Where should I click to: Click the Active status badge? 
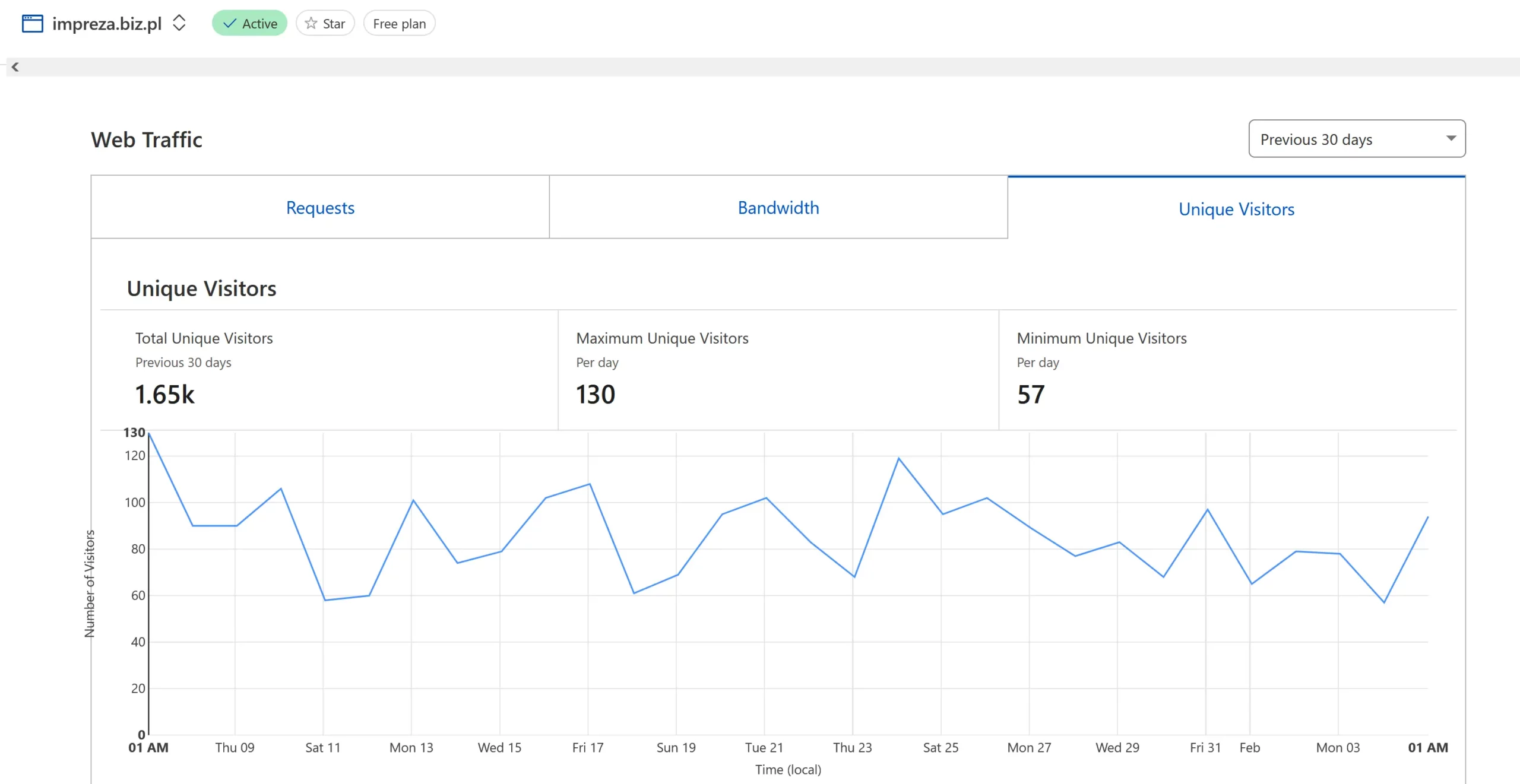click(x=249, y=24)
